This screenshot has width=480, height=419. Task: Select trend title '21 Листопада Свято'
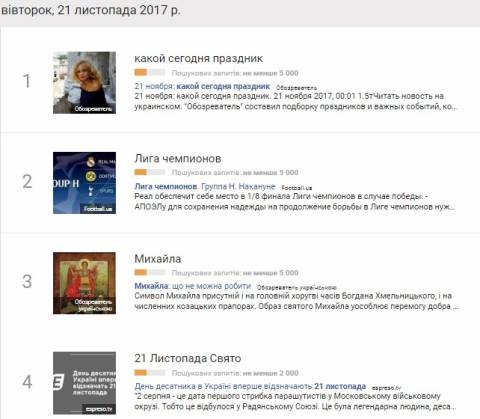coord(188,358)
